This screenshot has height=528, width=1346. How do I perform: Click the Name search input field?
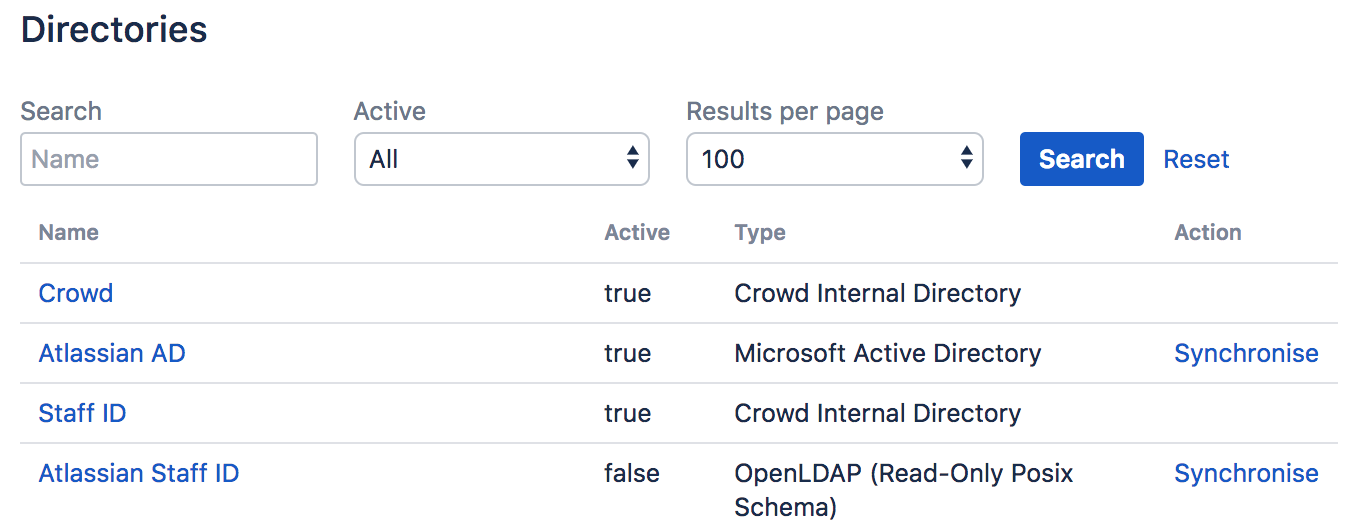(x=168, y=159)
